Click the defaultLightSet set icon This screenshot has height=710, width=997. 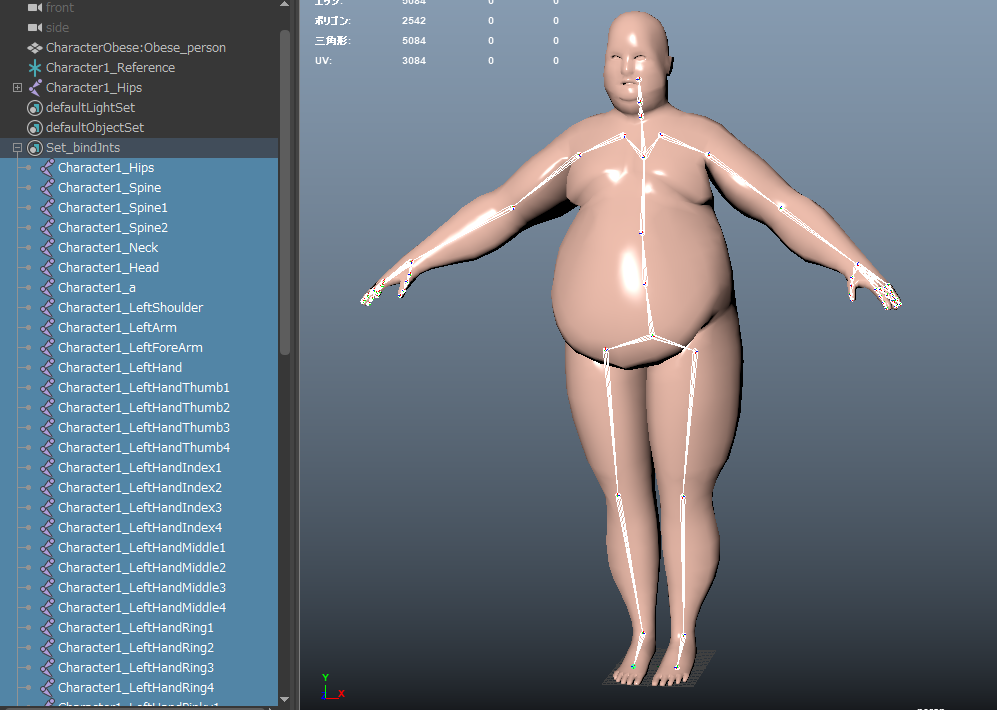tap(35, 107)
